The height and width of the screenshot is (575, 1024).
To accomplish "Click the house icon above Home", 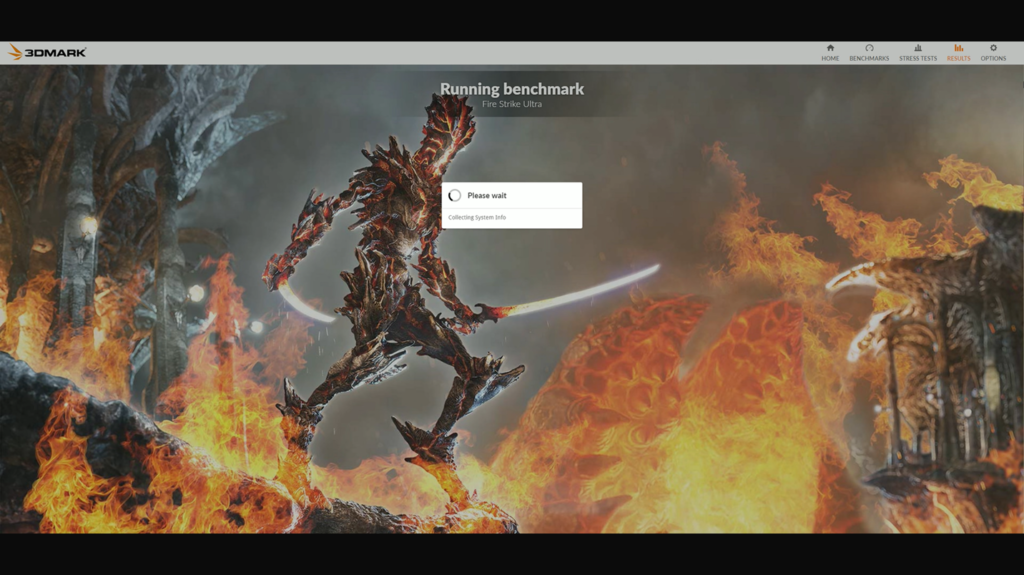I will [x=830, y=47].
